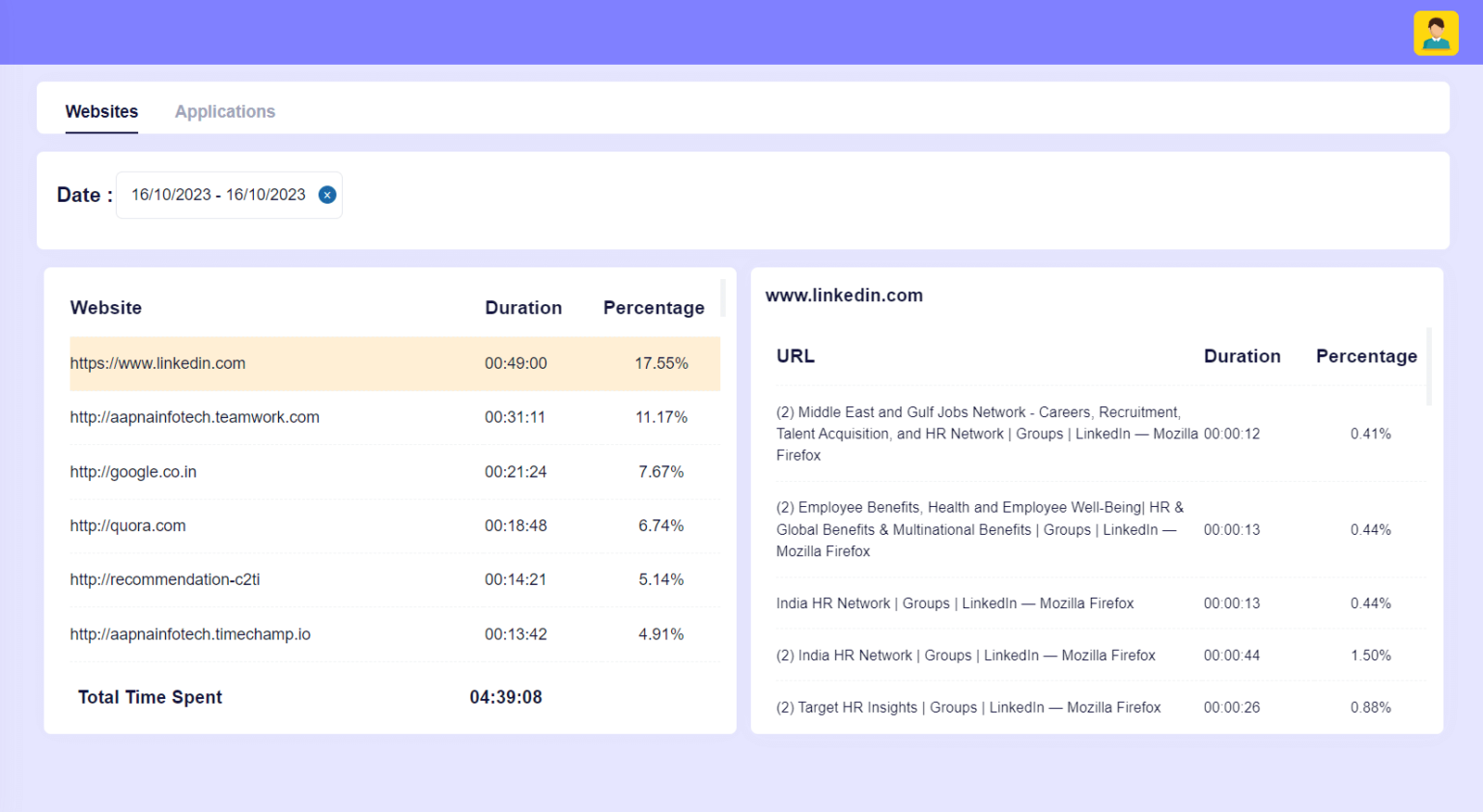Click the Percentage header in websites table
1483x812 pixels.
click(654, 308)
